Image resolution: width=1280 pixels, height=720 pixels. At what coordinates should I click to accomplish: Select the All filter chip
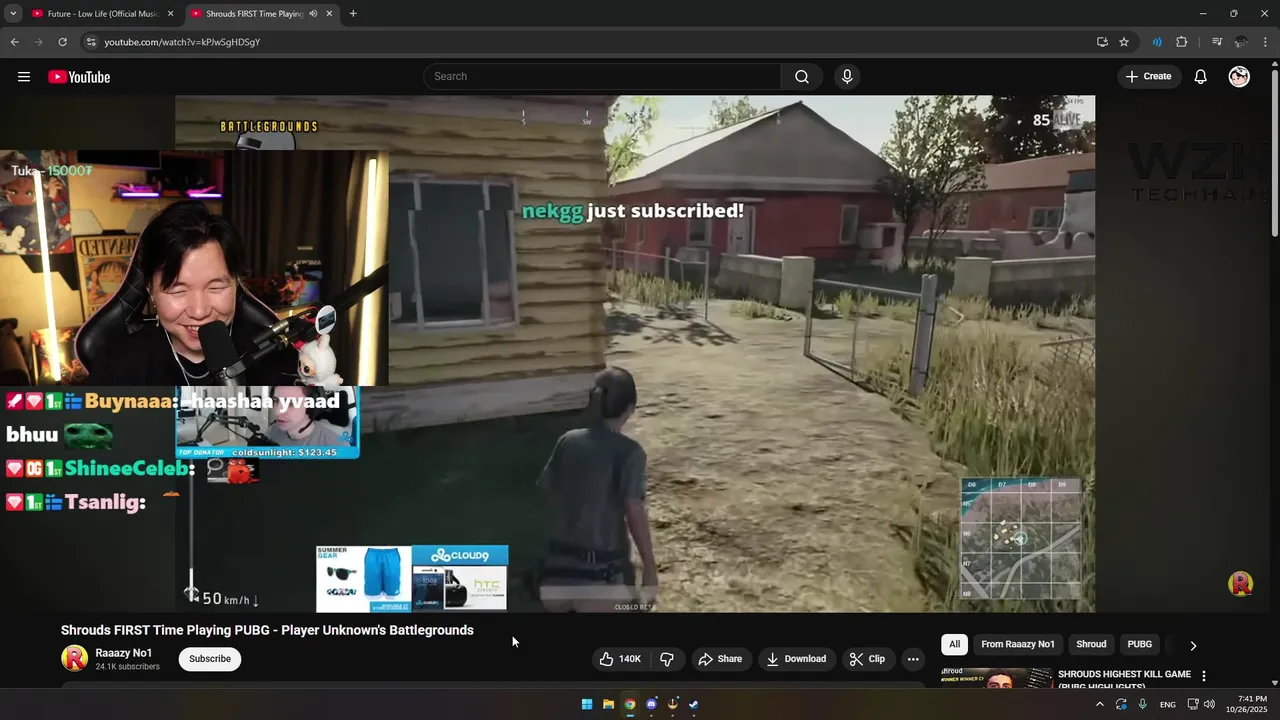[954, 645]
